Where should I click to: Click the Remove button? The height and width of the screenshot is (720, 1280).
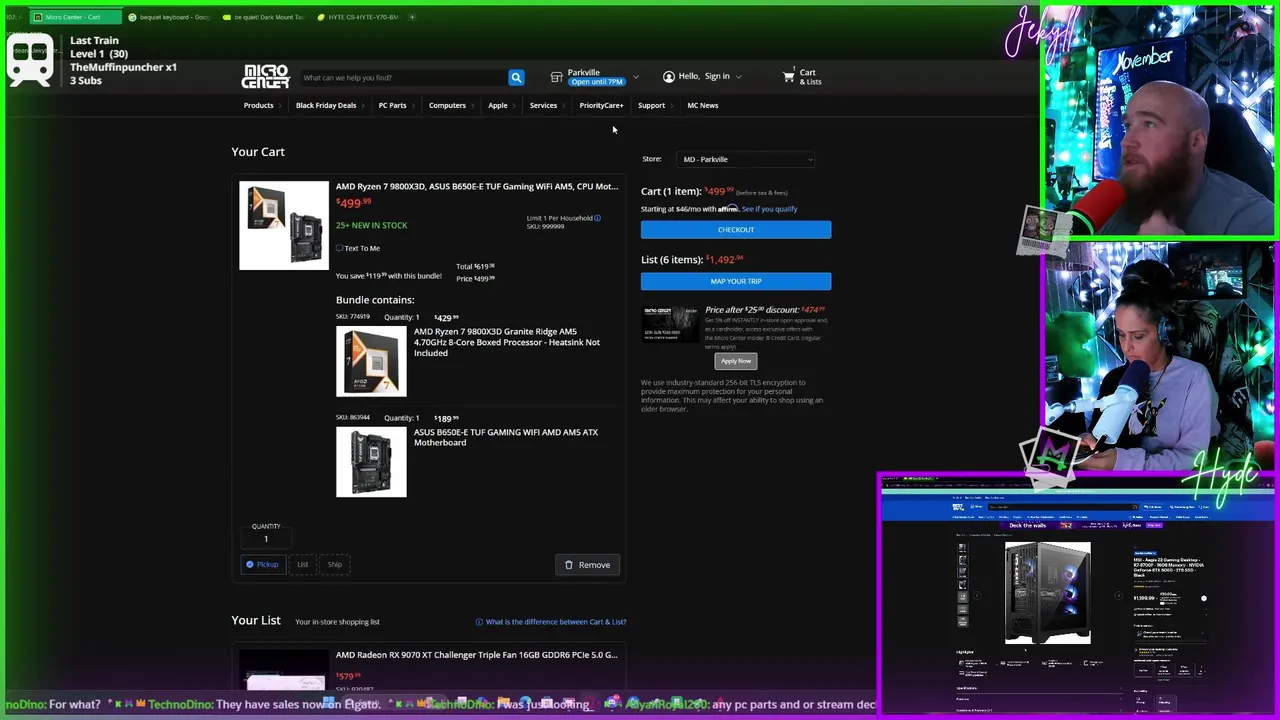click(x=587, y=565)
